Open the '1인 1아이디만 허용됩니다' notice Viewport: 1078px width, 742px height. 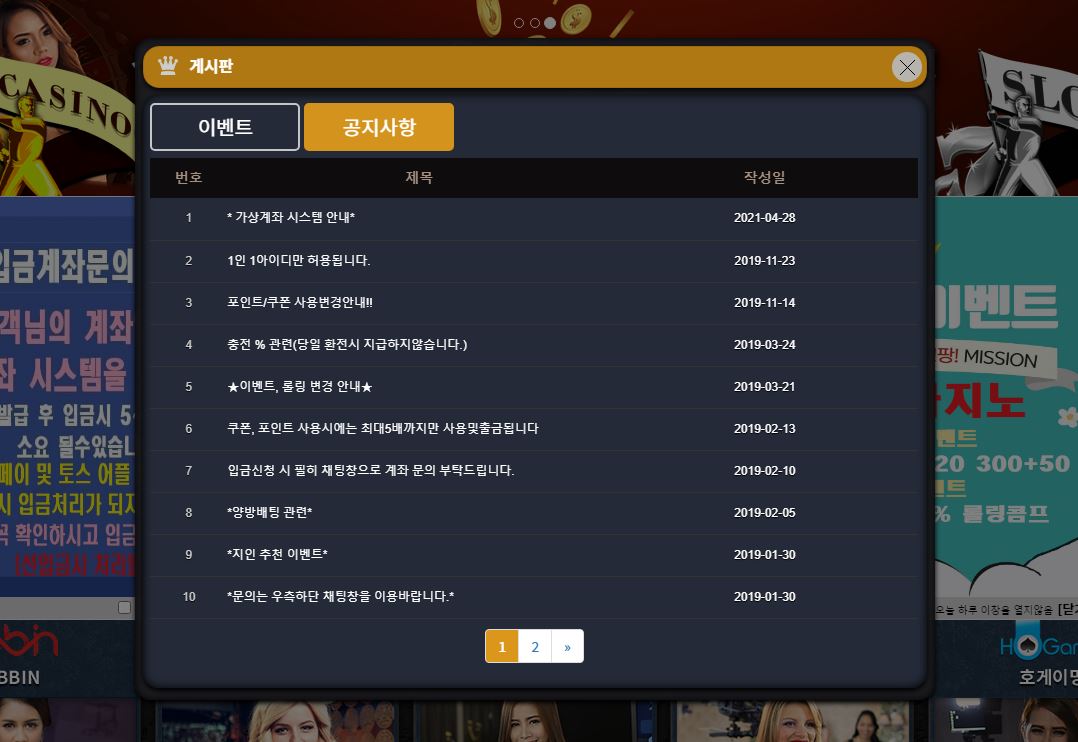[298, 261]
